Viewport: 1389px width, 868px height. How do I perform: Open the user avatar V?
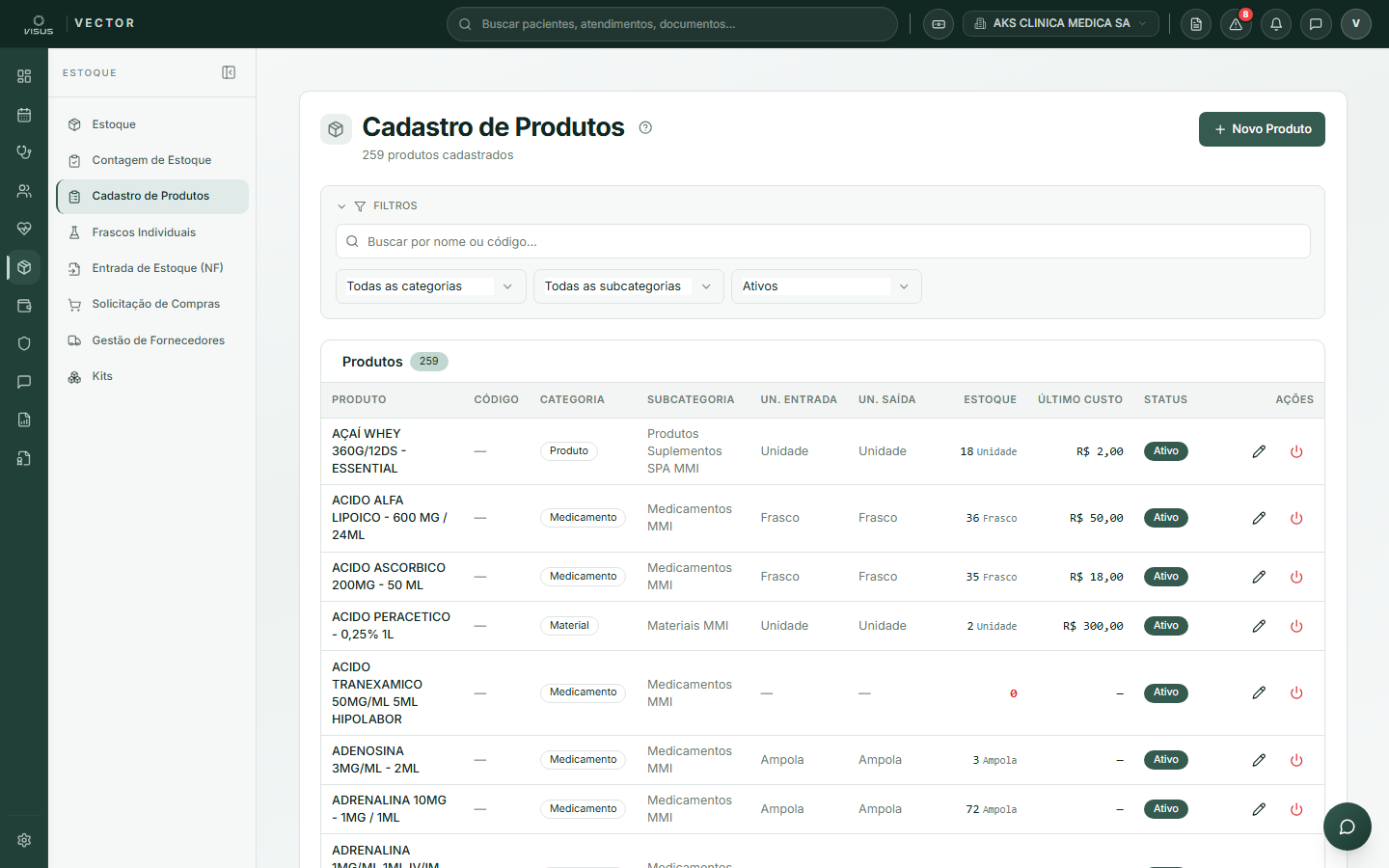pyautogui.click(x=1356, y=24)
